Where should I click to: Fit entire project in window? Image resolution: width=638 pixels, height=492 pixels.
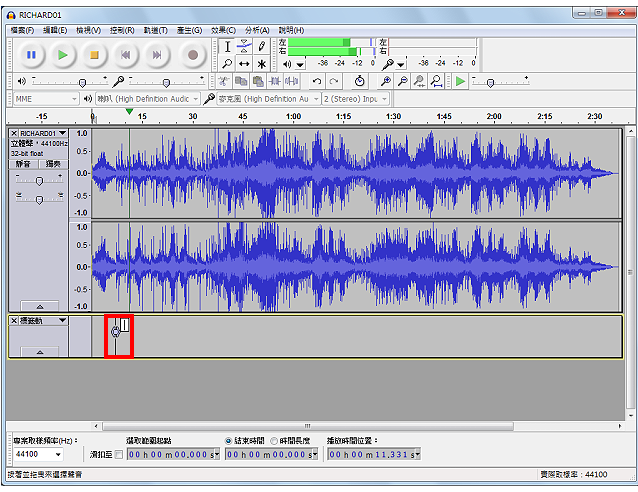pyautogui.click(x=437, y=81)
